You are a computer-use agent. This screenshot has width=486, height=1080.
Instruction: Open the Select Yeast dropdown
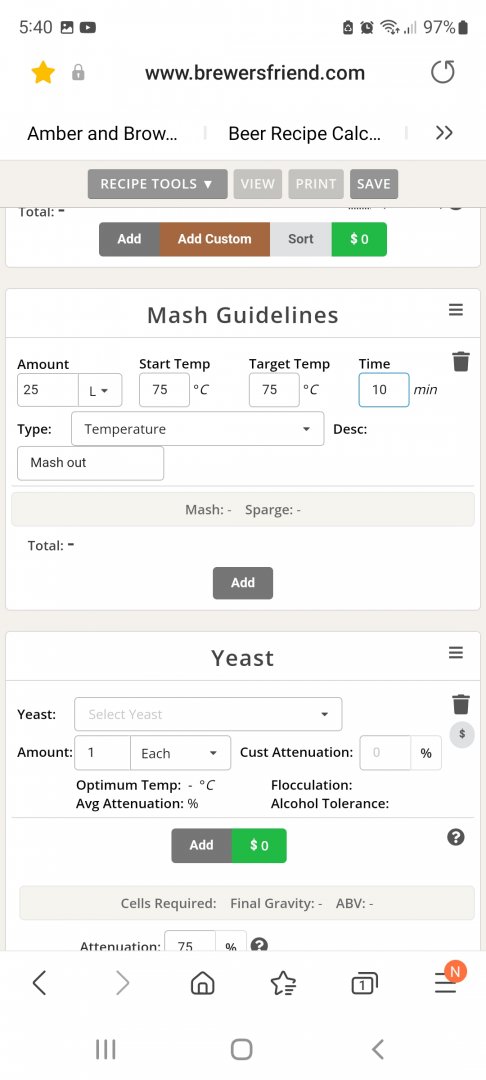[208, 714]
